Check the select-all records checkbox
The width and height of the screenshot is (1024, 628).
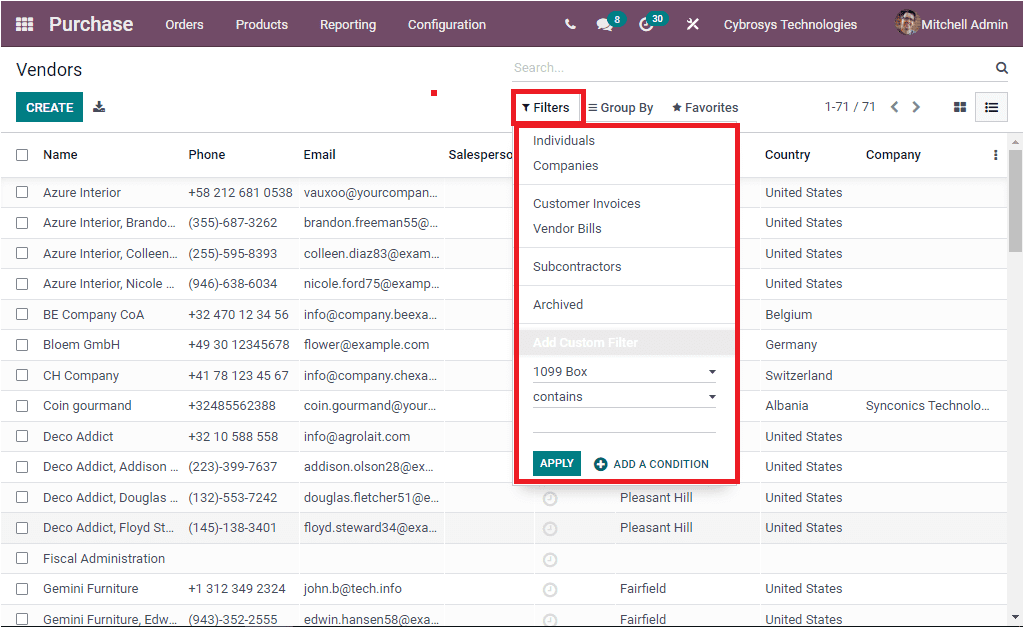pos(22,154)
